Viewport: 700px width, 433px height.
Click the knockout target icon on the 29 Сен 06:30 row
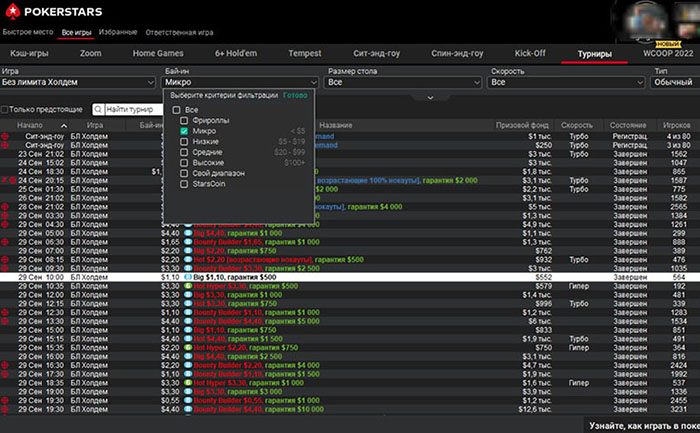[x=5, y=242]
